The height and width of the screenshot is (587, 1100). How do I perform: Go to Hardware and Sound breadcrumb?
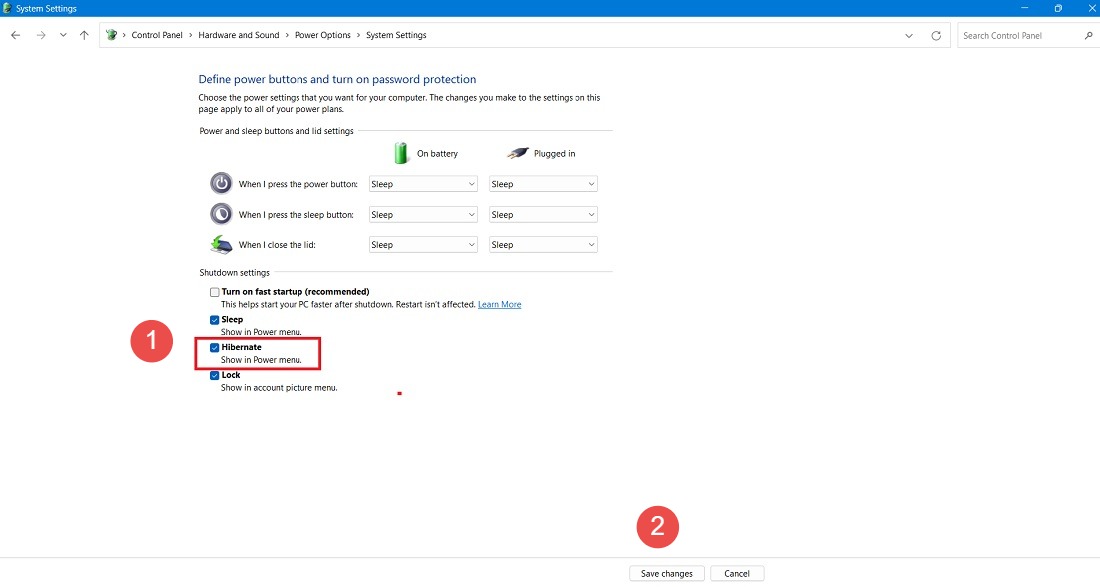238,34
